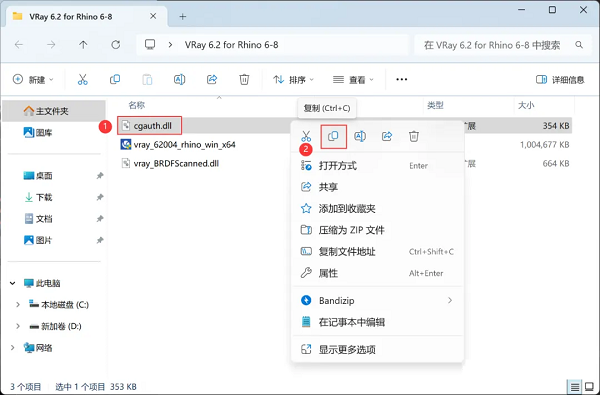Click the Paste icon in the toolbar
Image resolution: width=600 pixels, height=395 pixels.
click(x=147, y=80)
